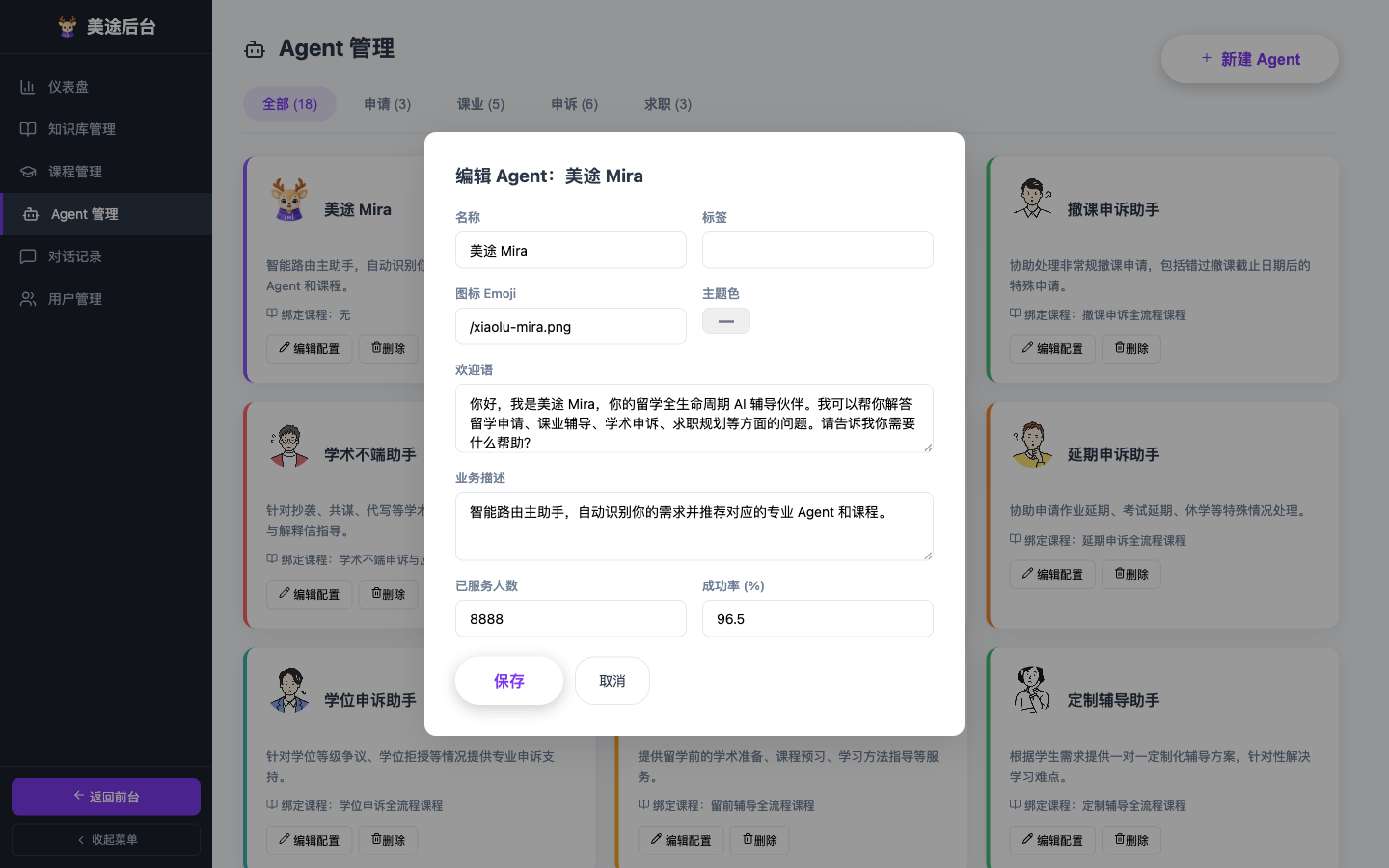
Task: Click the 已服务人数 field showing 8888
Action: coord(571,618)
